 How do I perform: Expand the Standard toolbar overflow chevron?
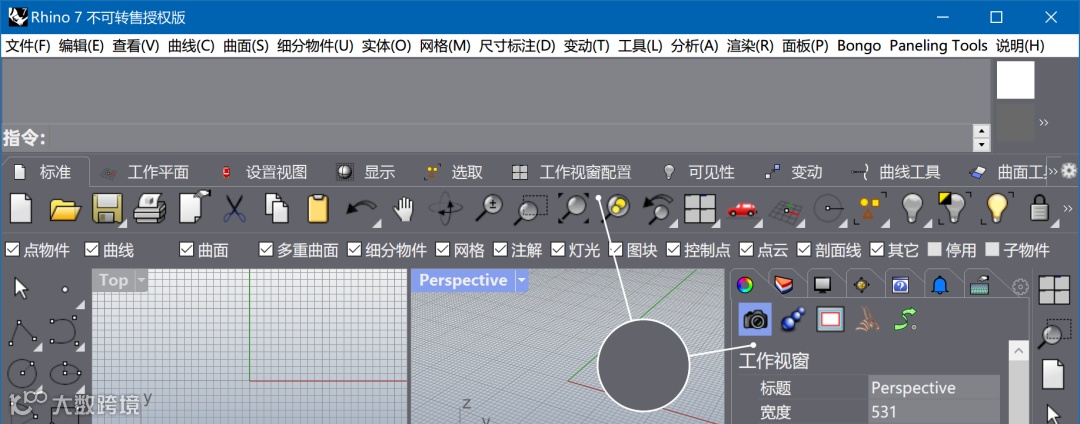pyautogui.click(x=1068, y=209)
